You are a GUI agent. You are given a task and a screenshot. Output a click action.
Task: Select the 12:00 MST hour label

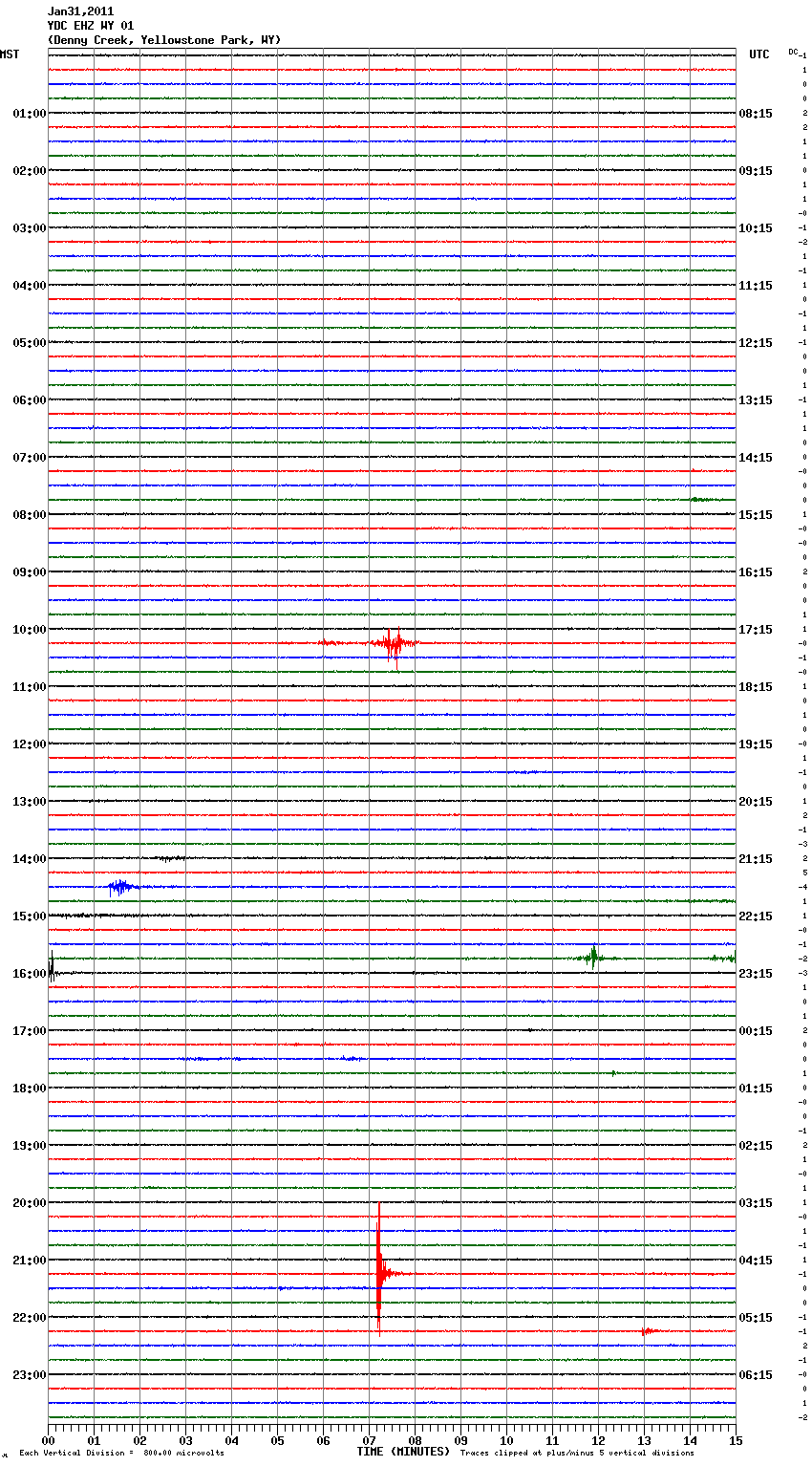30,744
